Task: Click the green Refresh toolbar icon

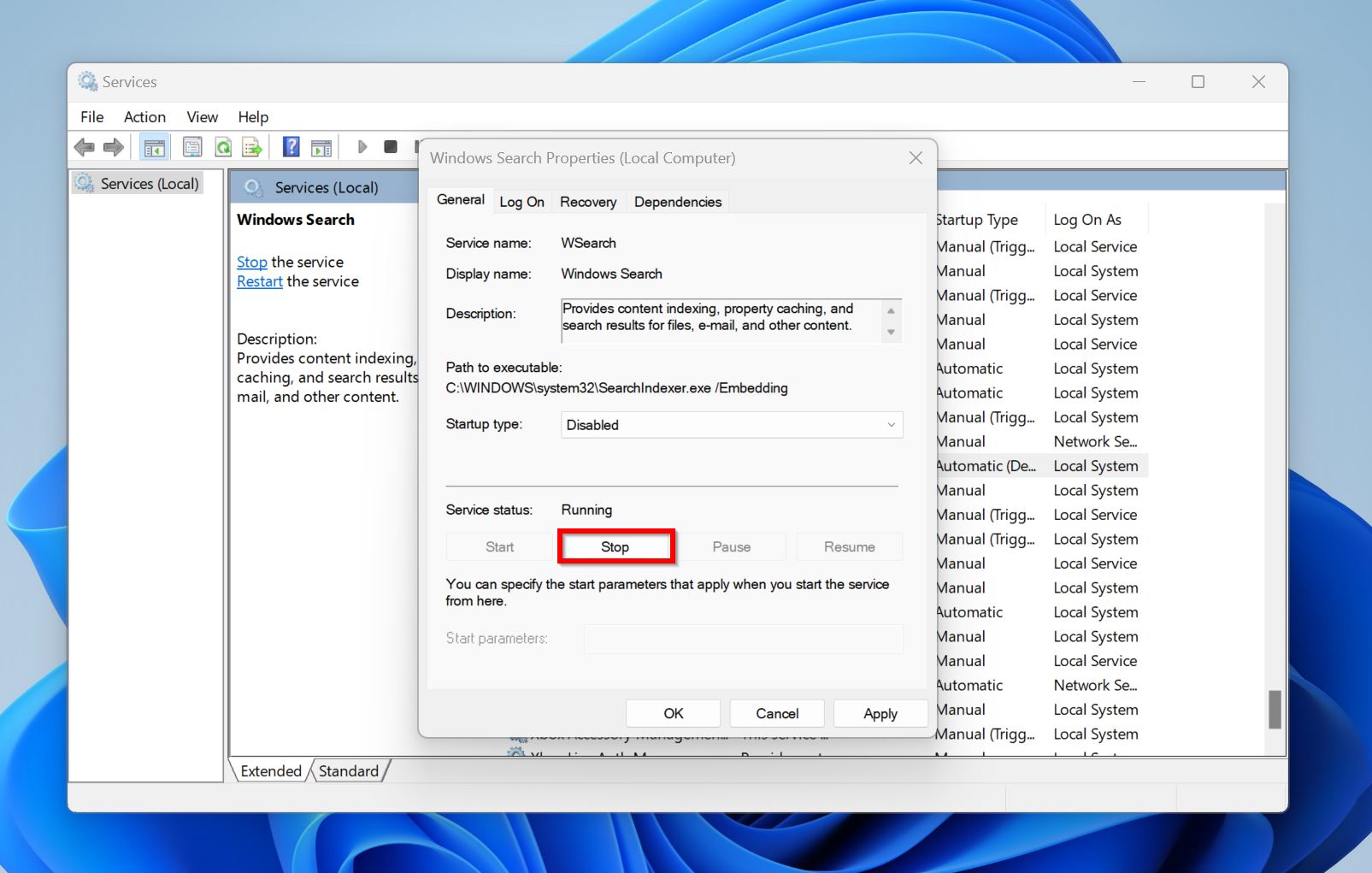Action: point(223,147)
